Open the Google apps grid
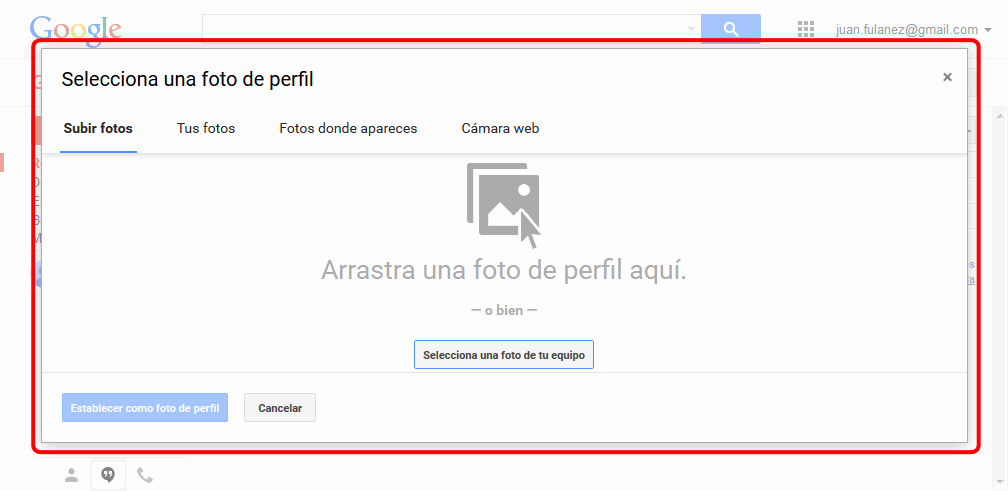 tap(806, 30)
